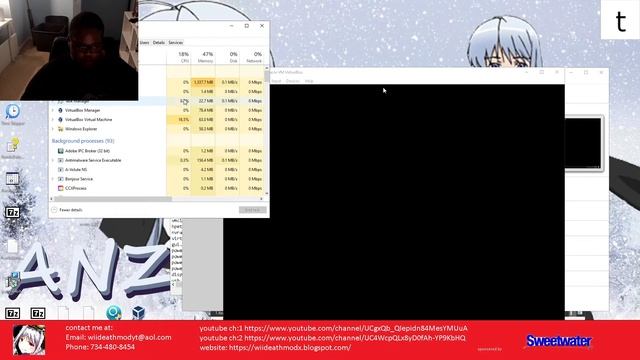
Task: Select the Windows Explorer row name
Action: point(81,129)
